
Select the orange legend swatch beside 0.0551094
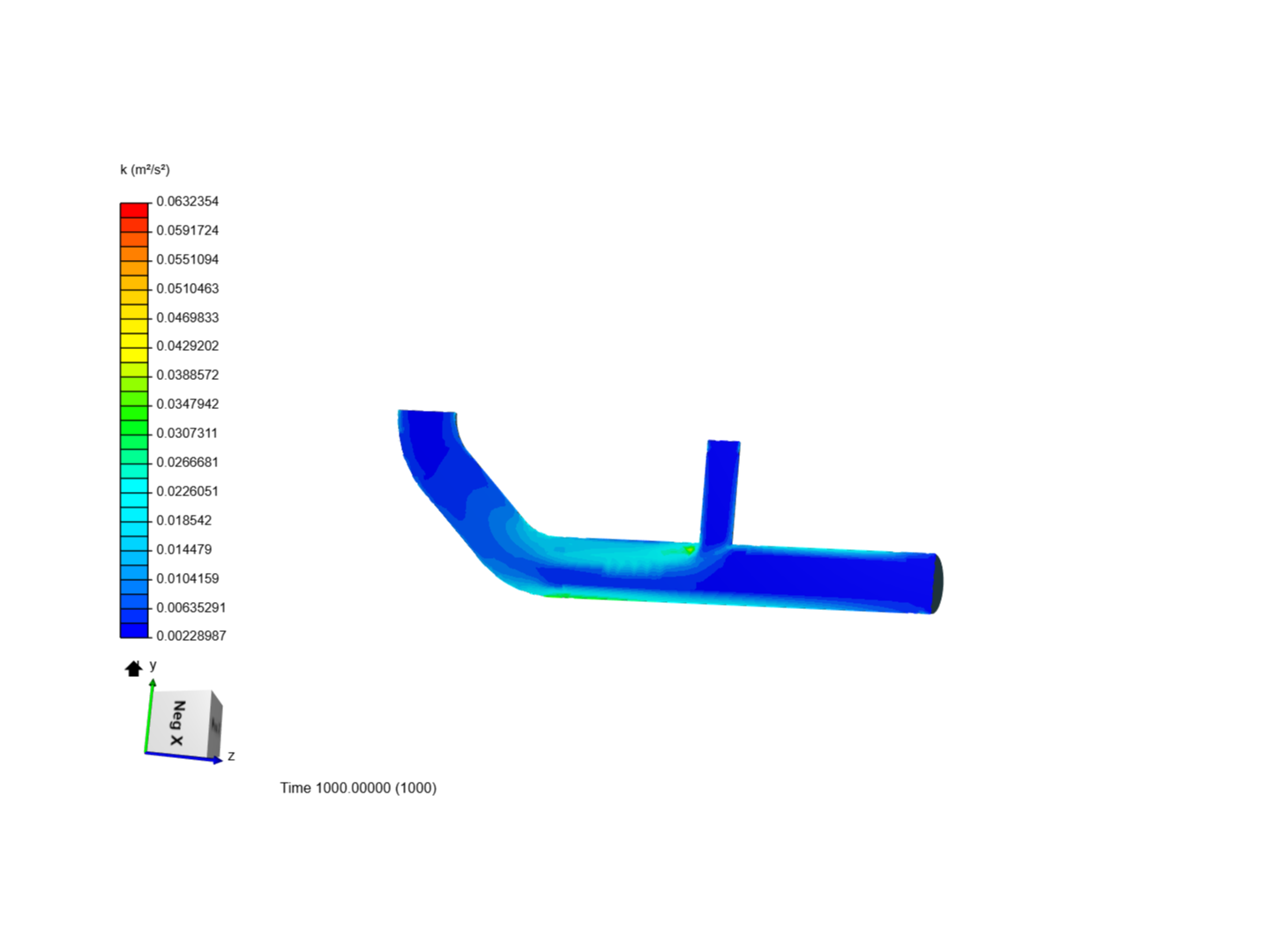pyautogui.click(x=134, y=254)
